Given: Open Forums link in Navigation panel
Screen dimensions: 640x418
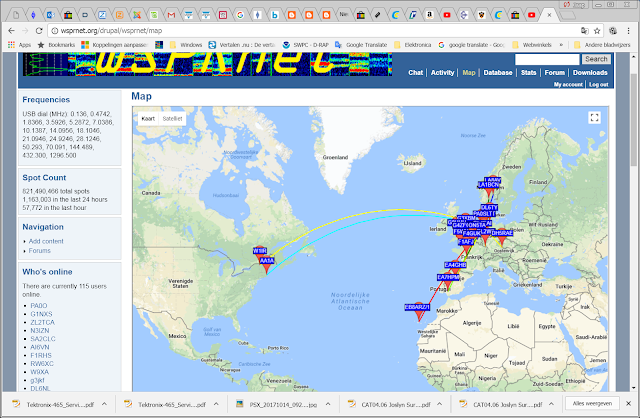Looking at the screenshot, I should coord(40,251).
